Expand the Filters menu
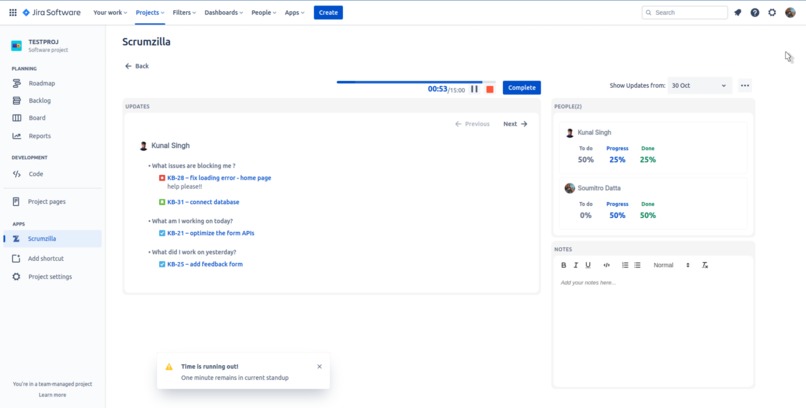Screen dimensions: 806x408 184,12
